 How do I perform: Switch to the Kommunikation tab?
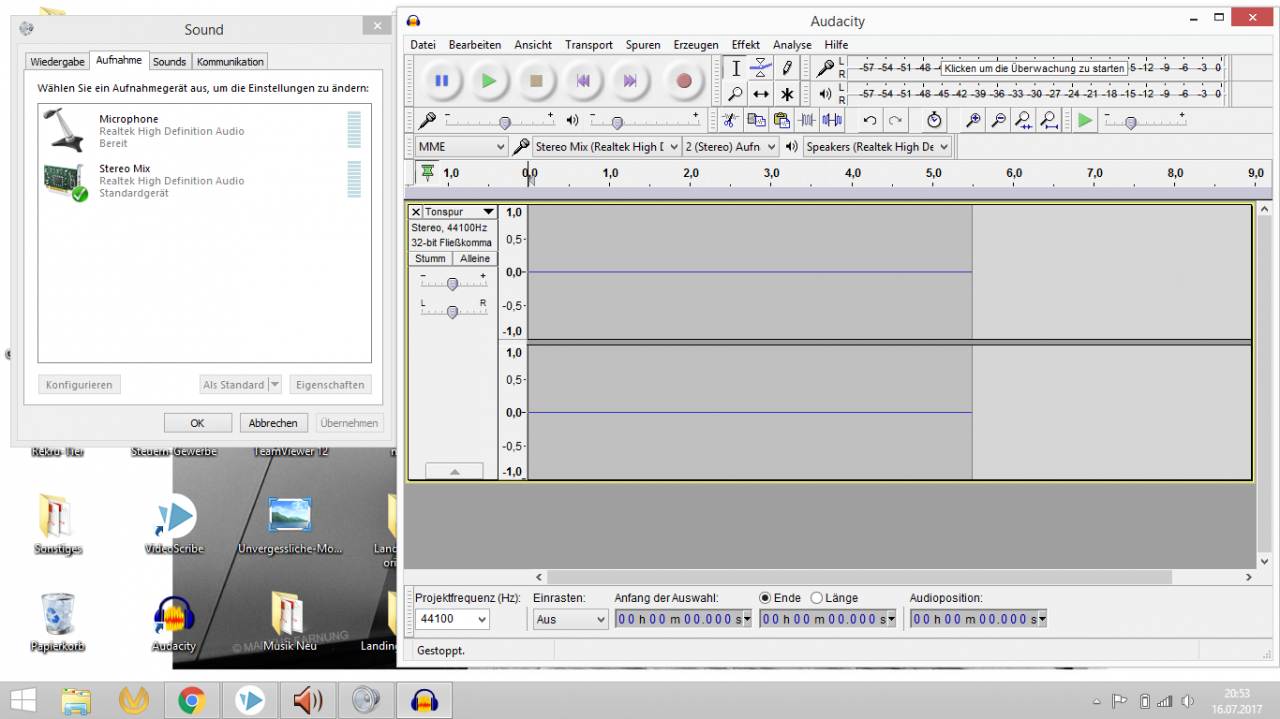(x=231, y=62)
